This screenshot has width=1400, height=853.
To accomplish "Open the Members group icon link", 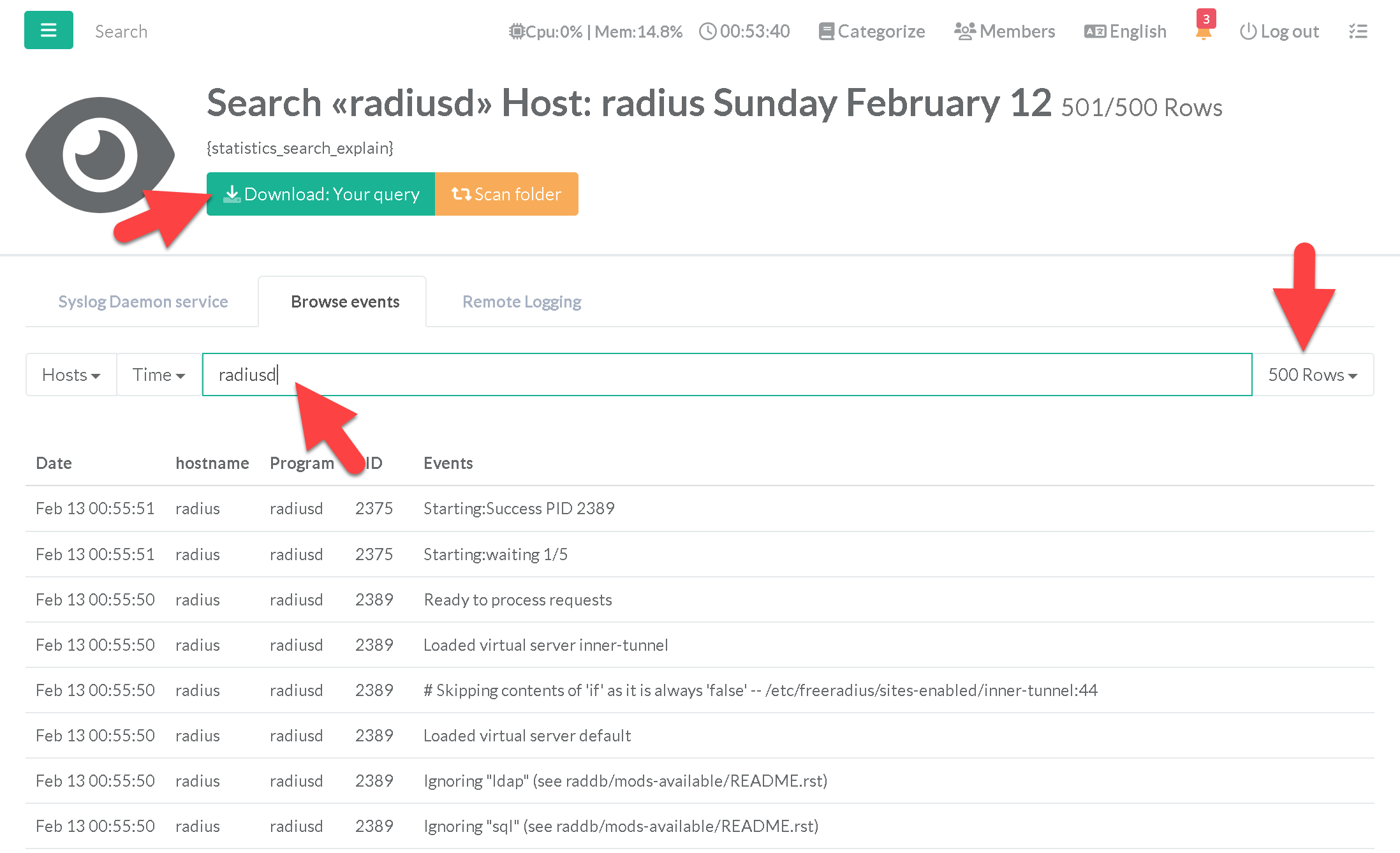I will (x=1005, y=31).
